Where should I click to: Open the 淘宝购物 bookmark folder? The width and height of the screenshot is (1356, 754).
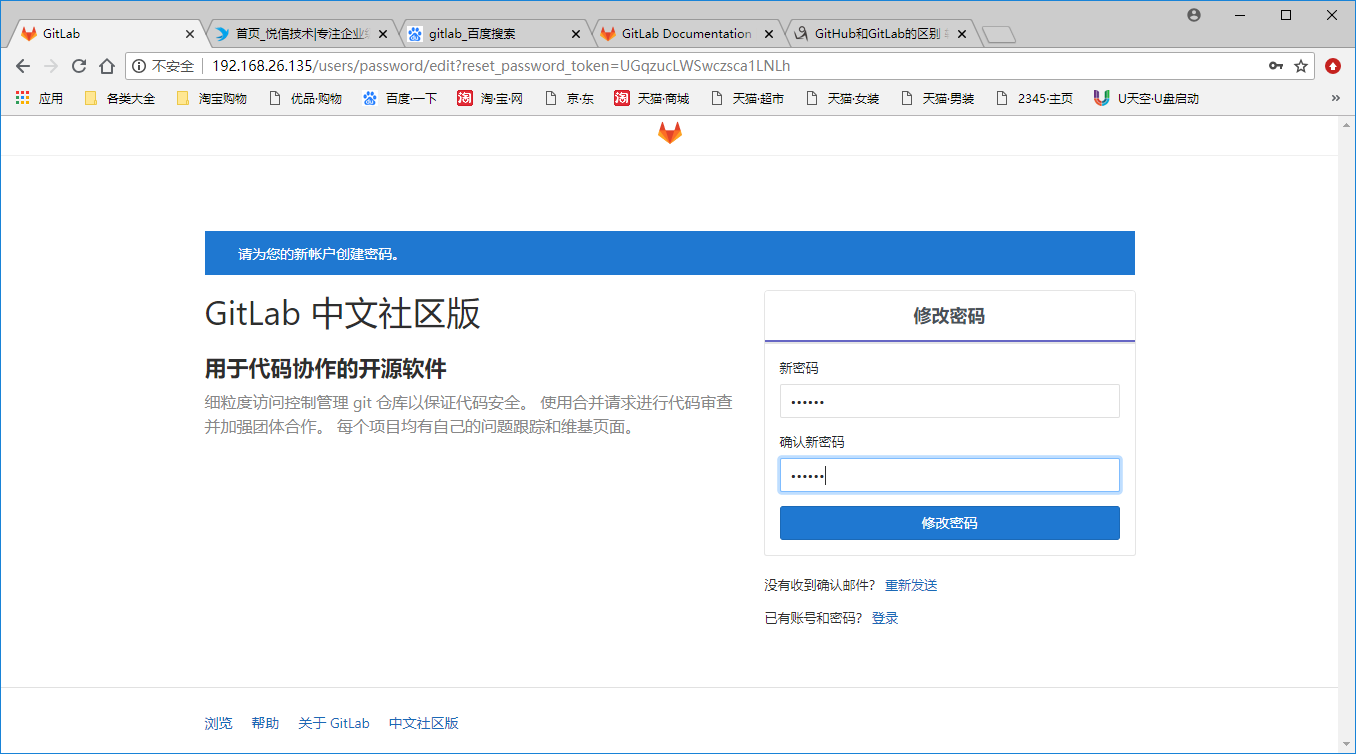[x=211, y=98]
